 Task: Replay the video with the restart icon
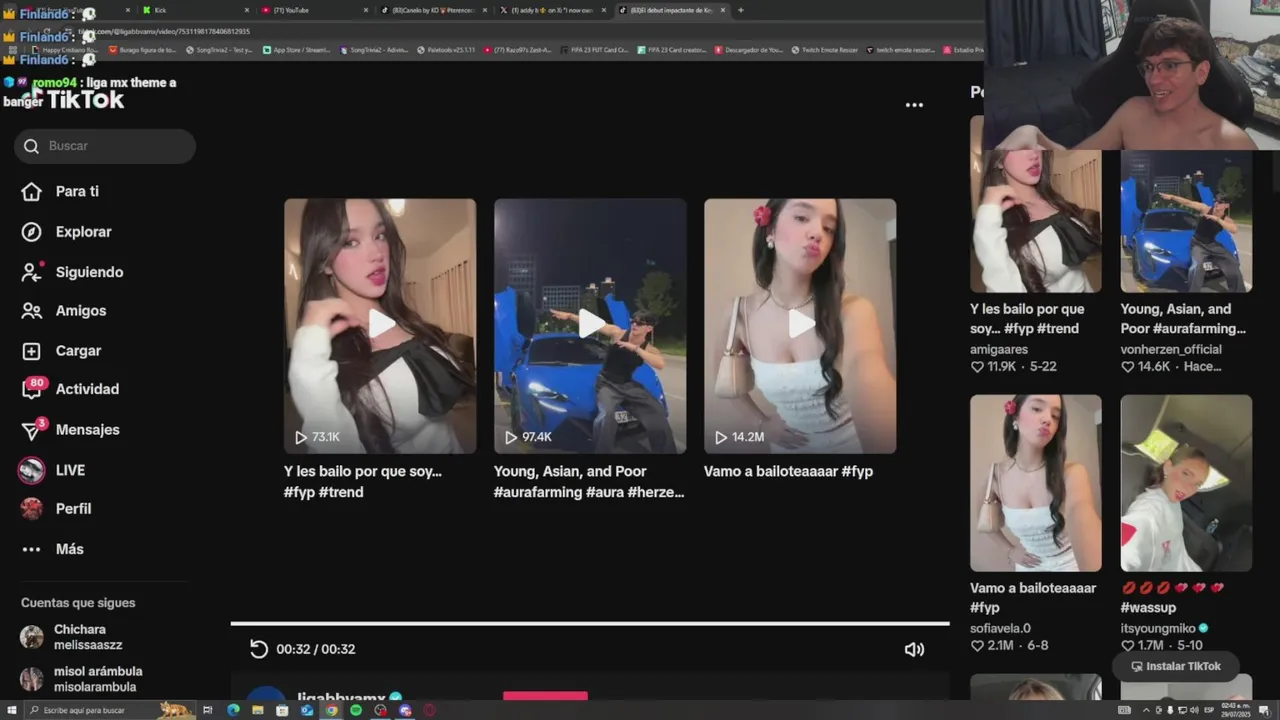click(258, 649)
